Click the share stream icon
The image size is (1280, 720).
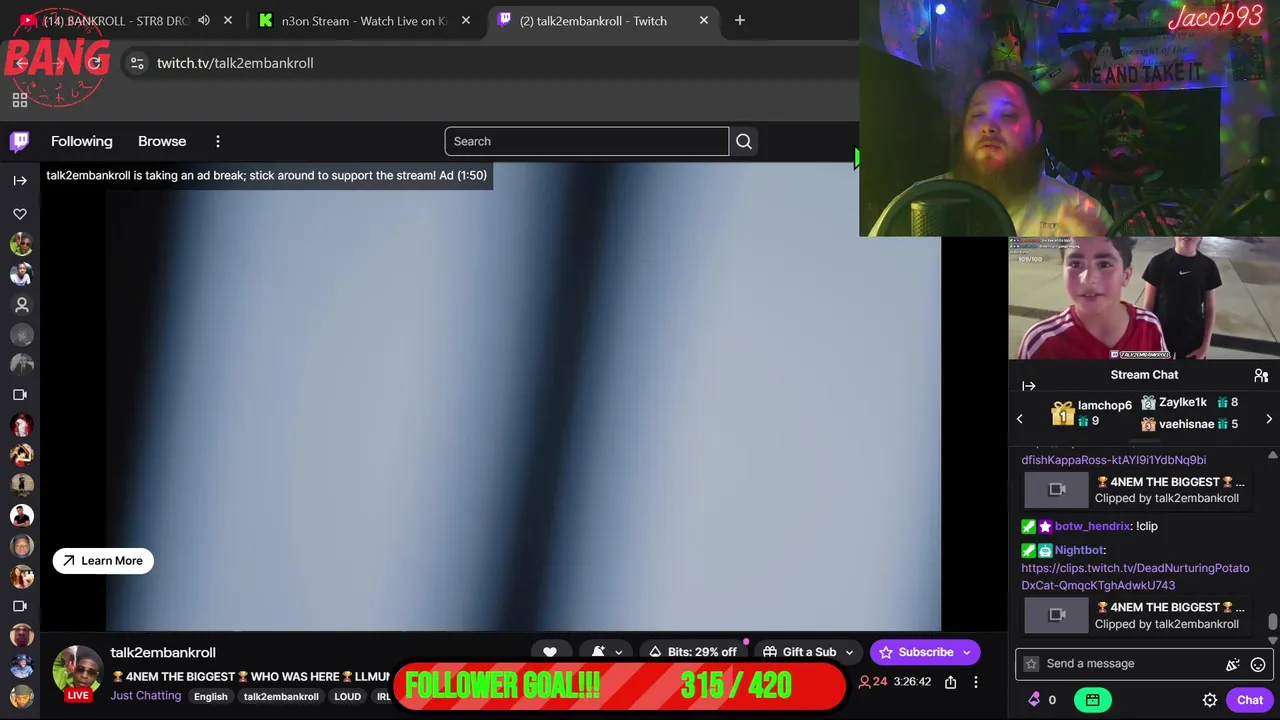(950, 682)
